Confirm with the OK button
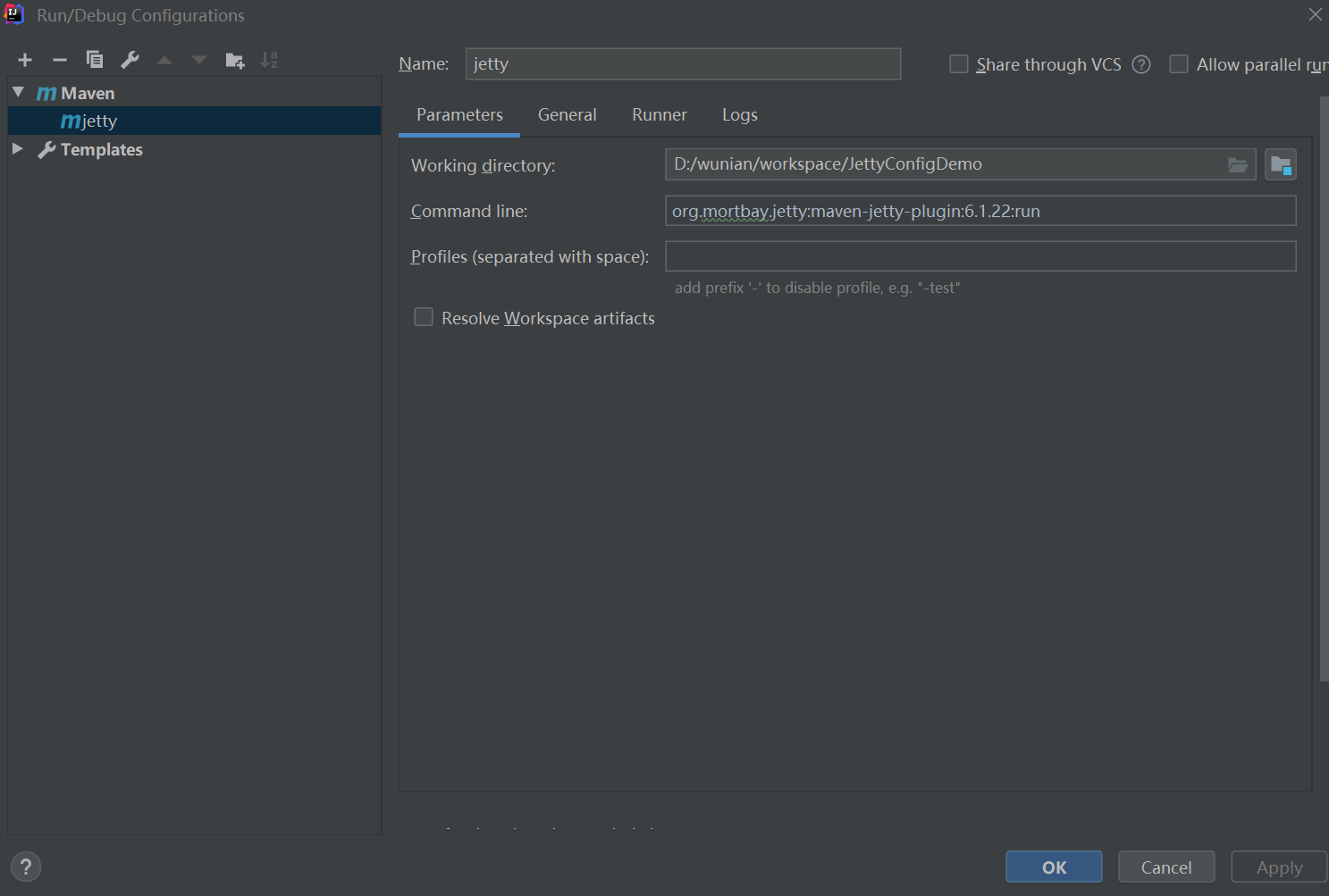Viewport: 1329px width, 896px height. (1054, 867)
